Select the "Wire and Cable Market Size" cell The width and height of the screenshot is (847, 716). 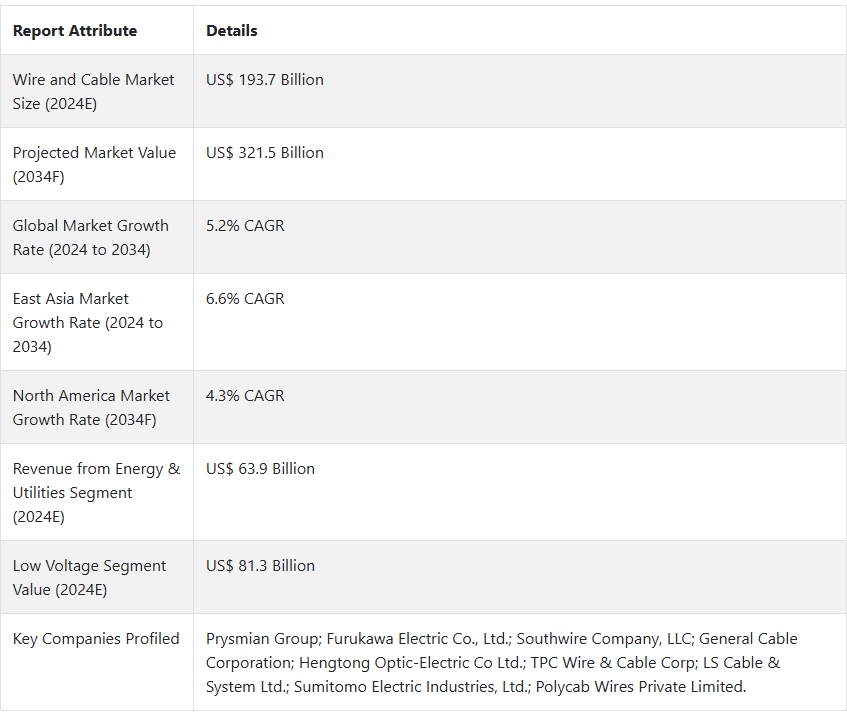93,91
